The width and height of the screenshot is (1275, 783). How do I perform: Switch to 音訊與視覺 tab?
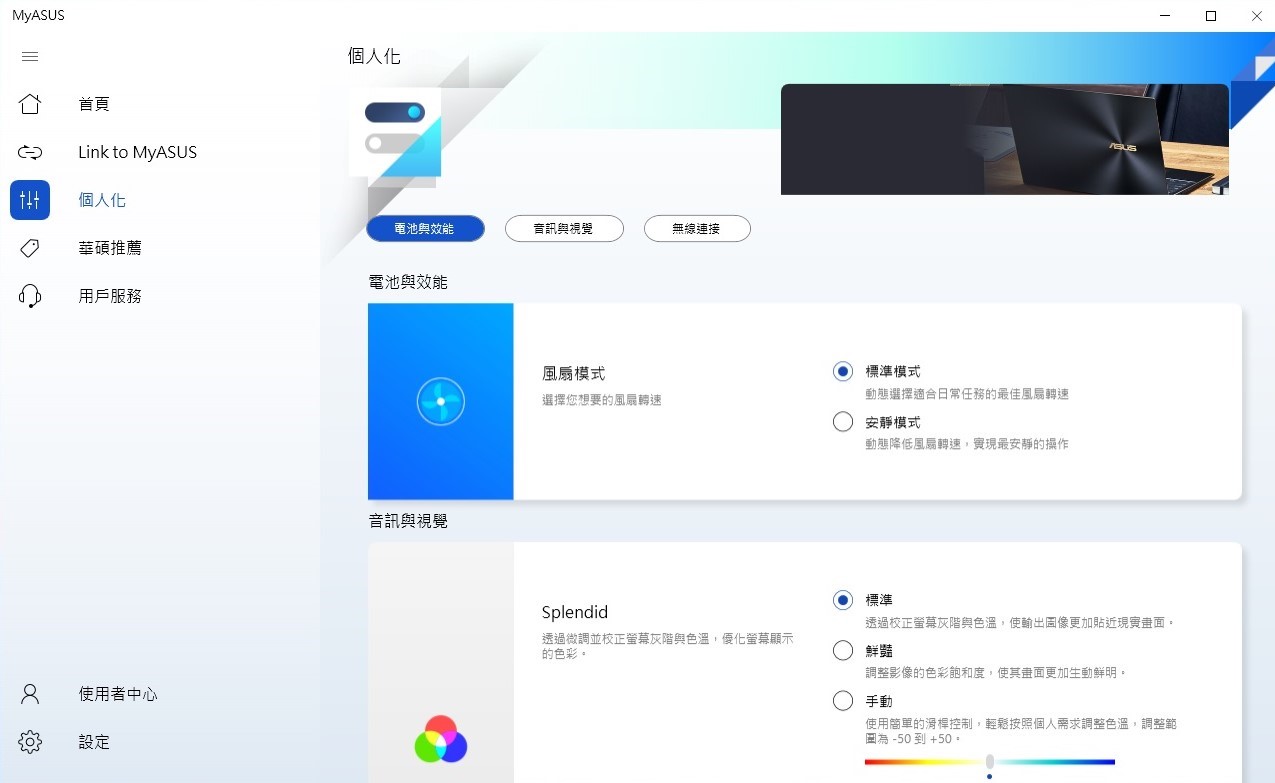[564, 229]
